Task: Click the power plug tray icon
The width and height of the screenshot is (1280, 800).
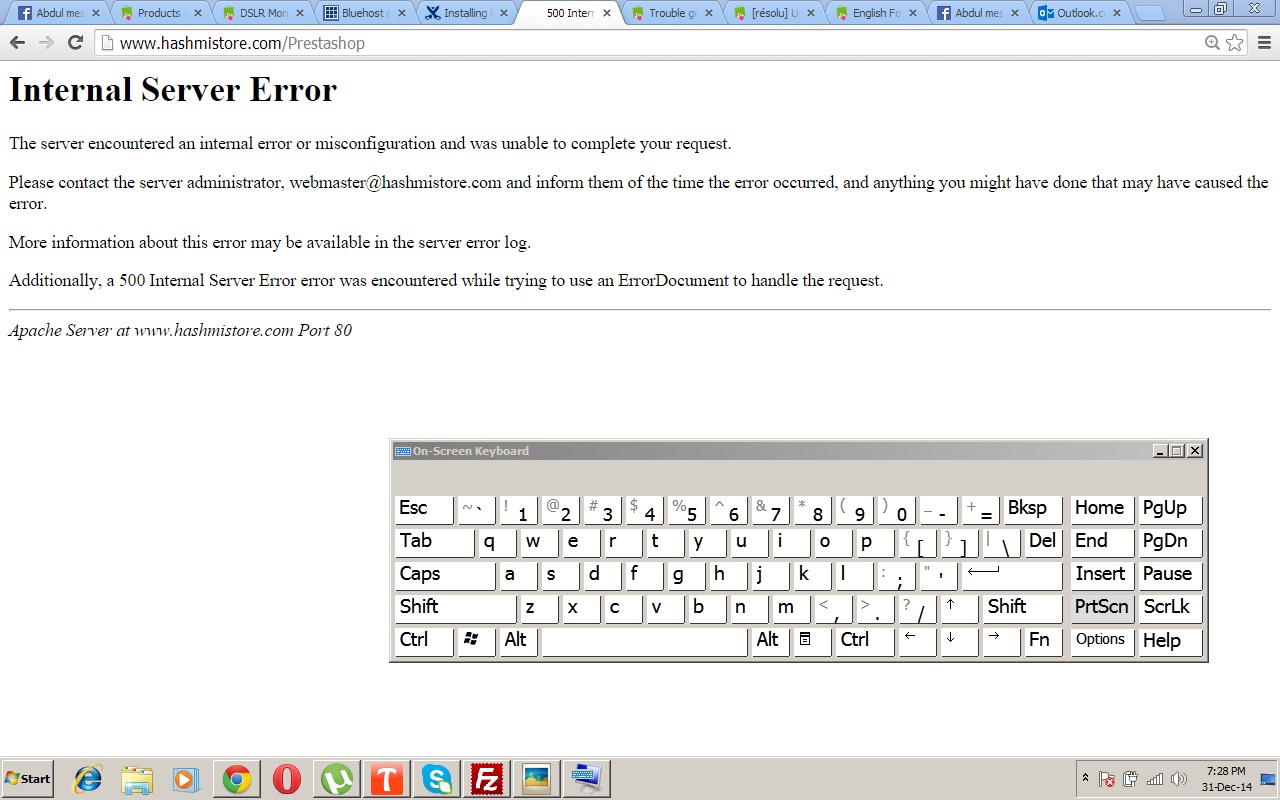Action: click(1131, 779)
